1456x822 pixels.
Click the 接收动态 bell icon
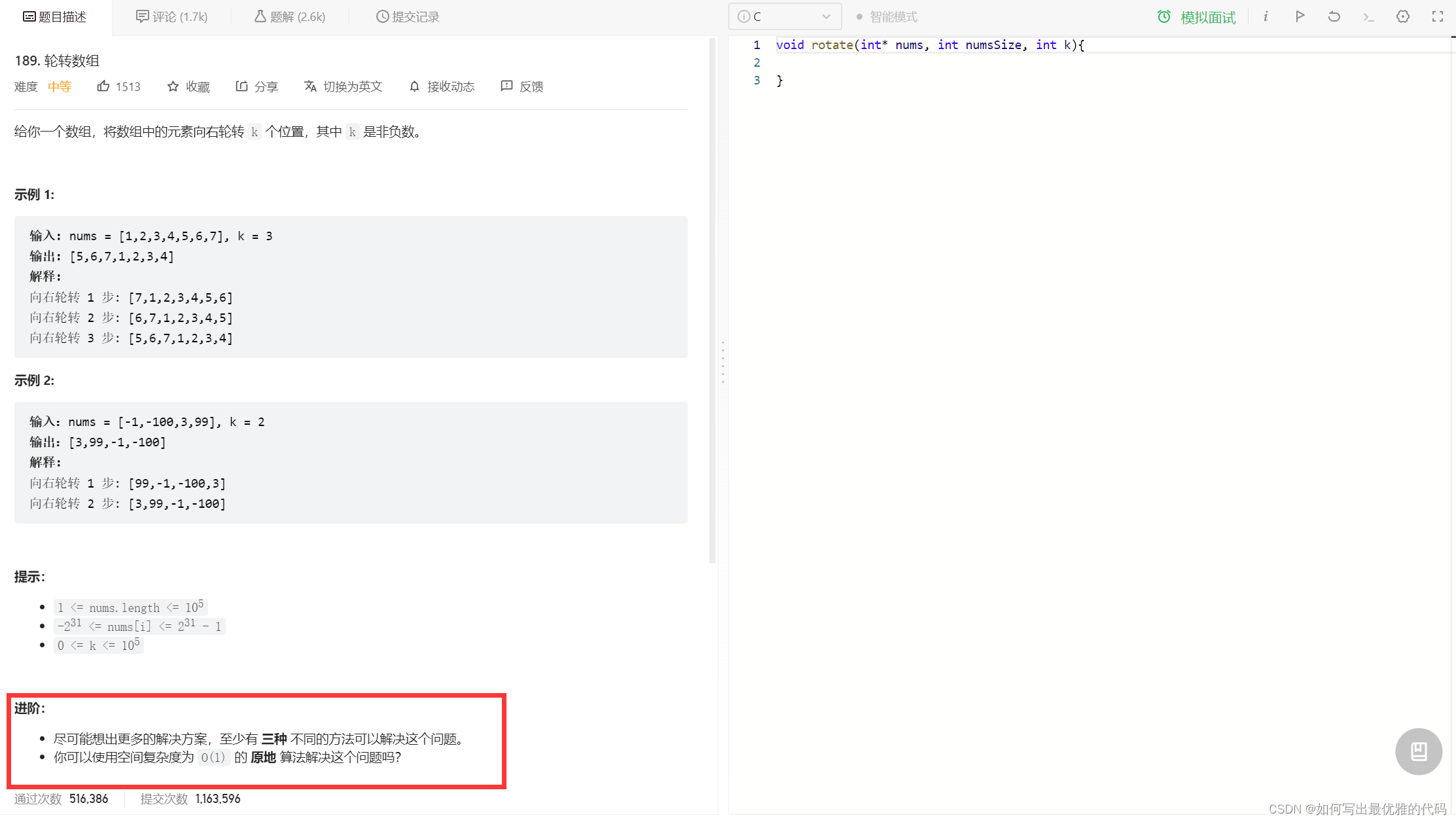pos(414,86)
